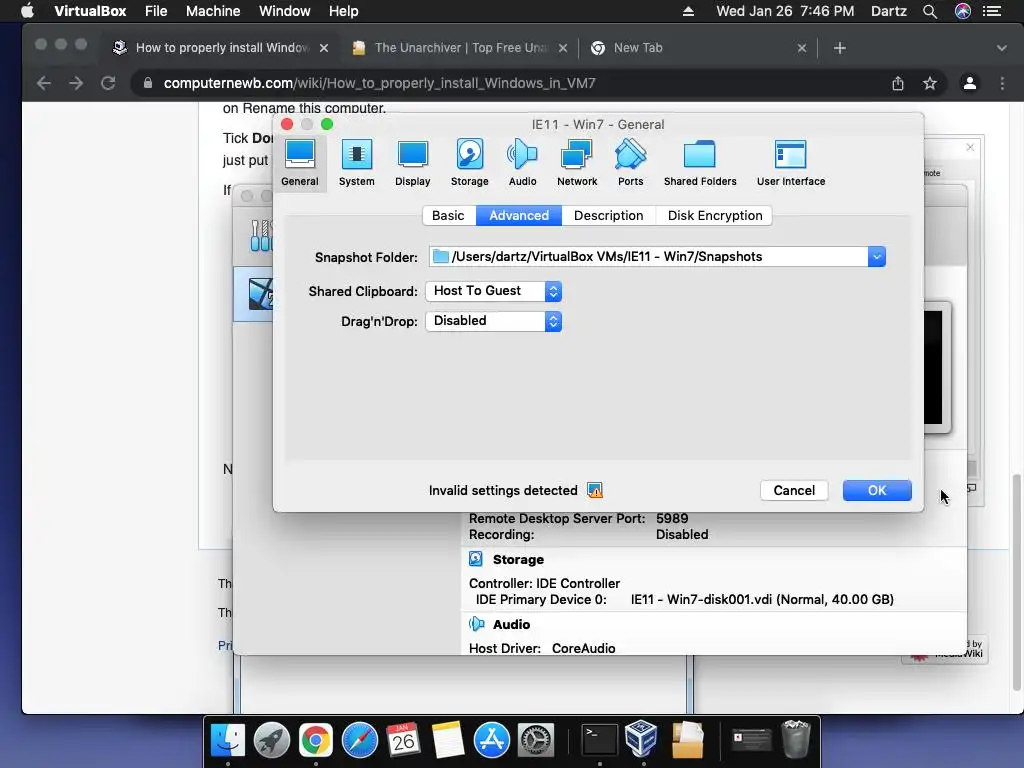Open Launchpad from the Dock

pos(272,741)
